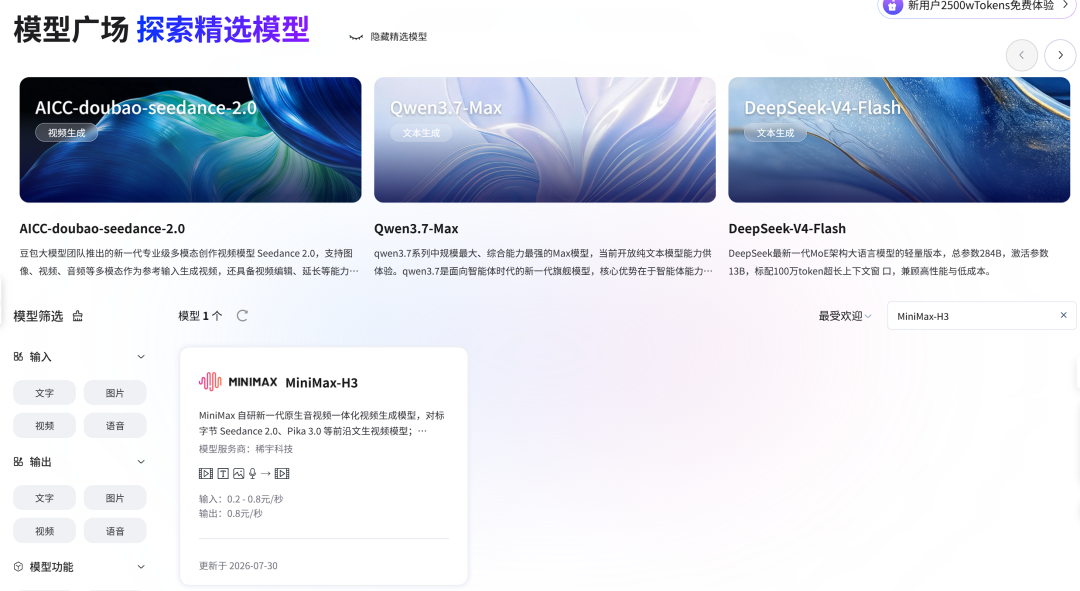Click the closed-eye icon to hide featured models
This screenshot has width=1080, height=591.
356,37
